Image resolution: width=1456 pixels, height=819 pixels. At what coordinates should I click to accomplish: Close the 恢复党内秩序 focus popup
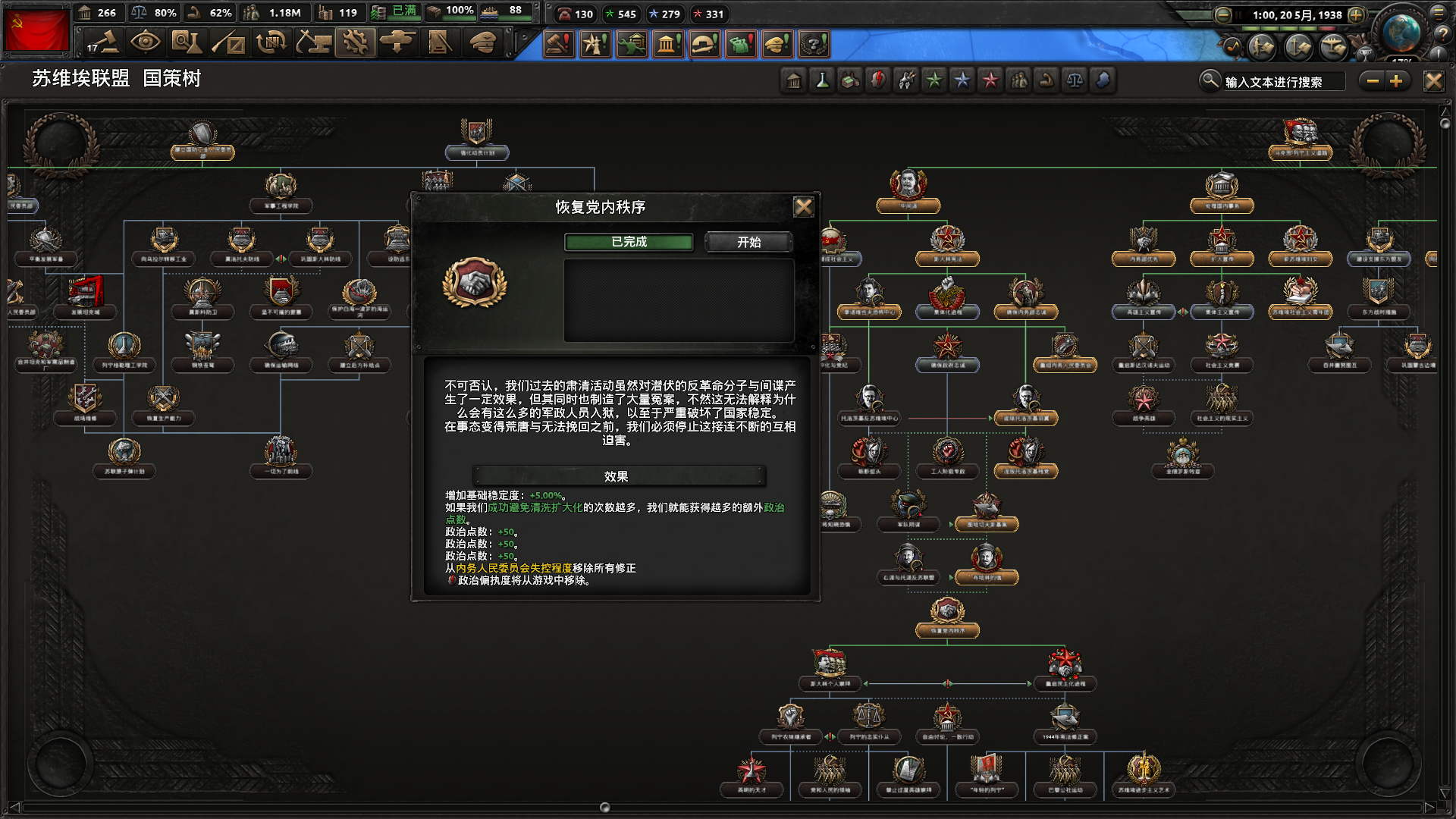(x=803, y=206)
